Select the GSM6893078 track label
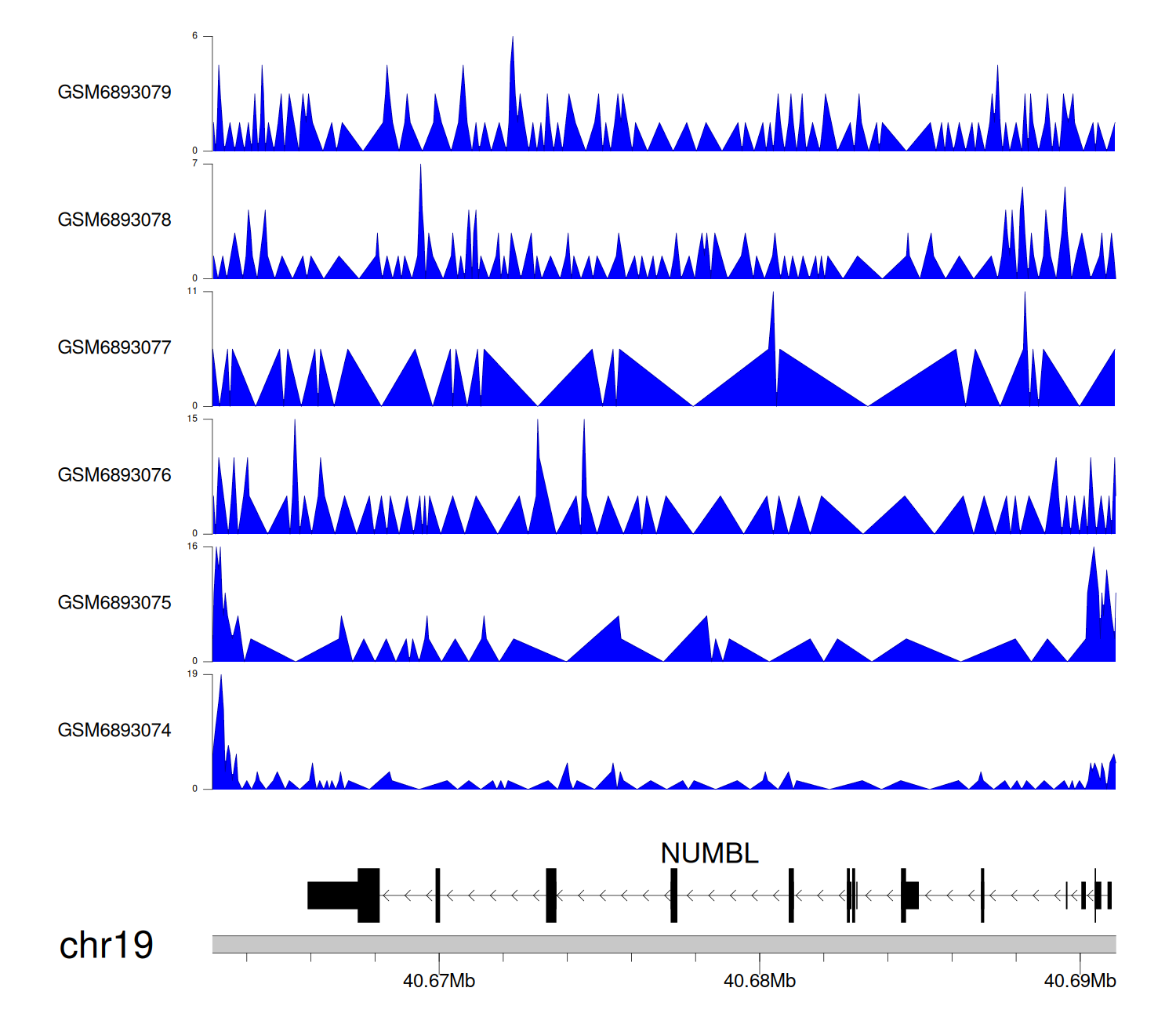This screenshot has height=1035, width=1176. click(114, 220)
